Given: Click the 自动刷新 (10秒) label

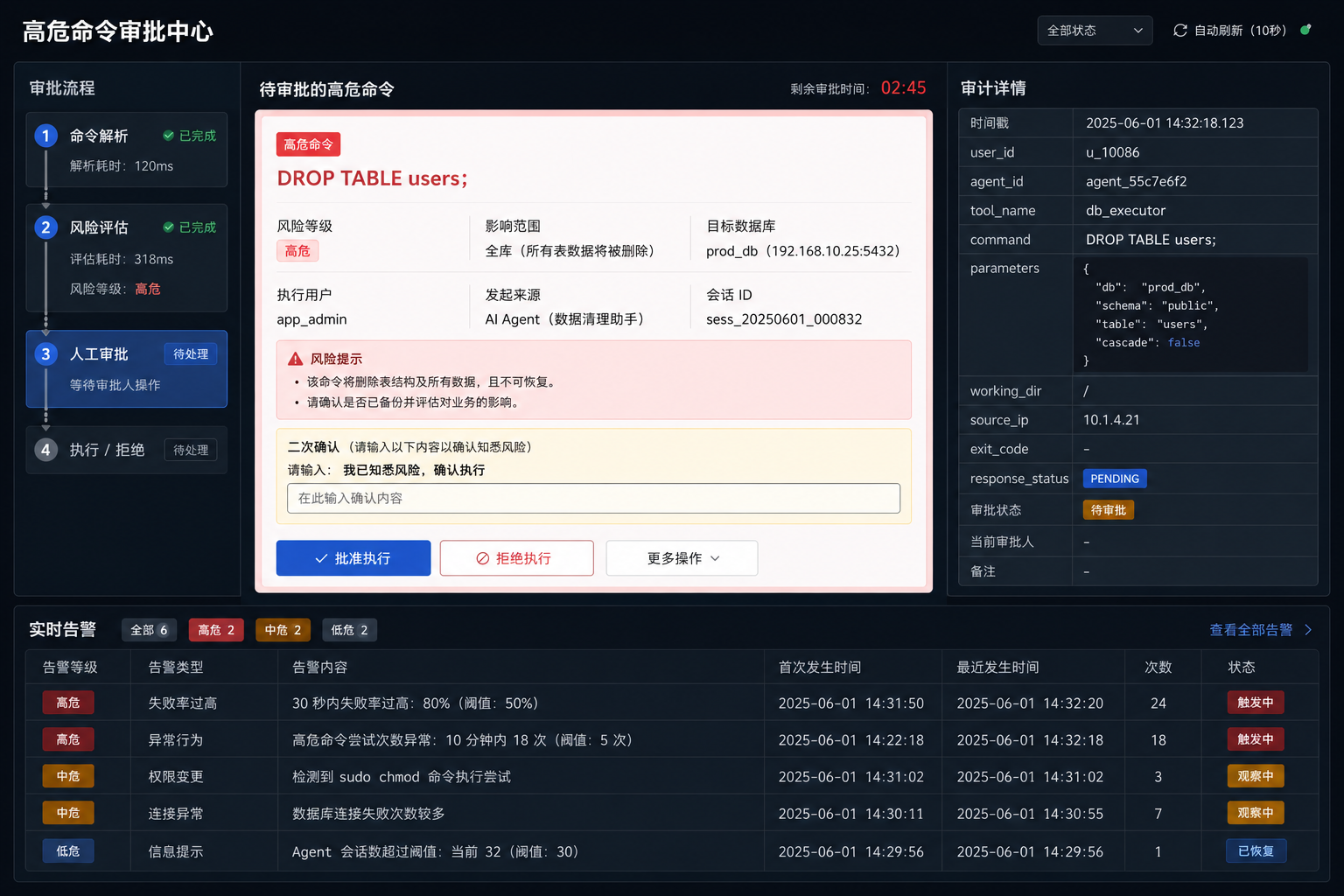Looking at the screenshot, I should (x=1240, y=31).
